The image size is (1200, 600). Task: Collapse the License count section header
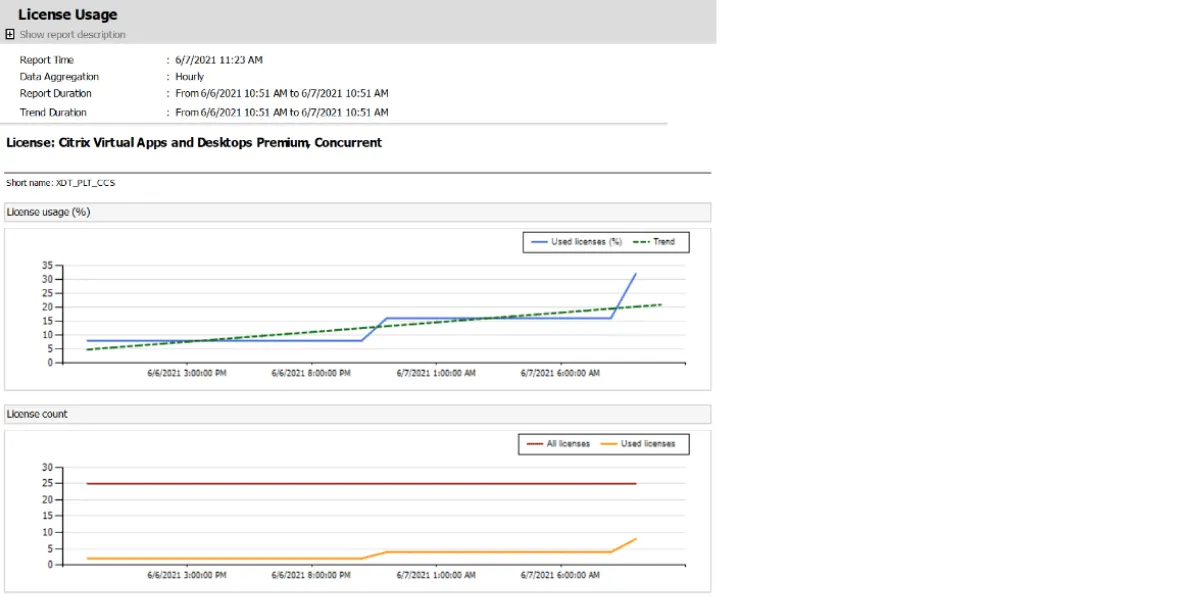coord(36,414)
